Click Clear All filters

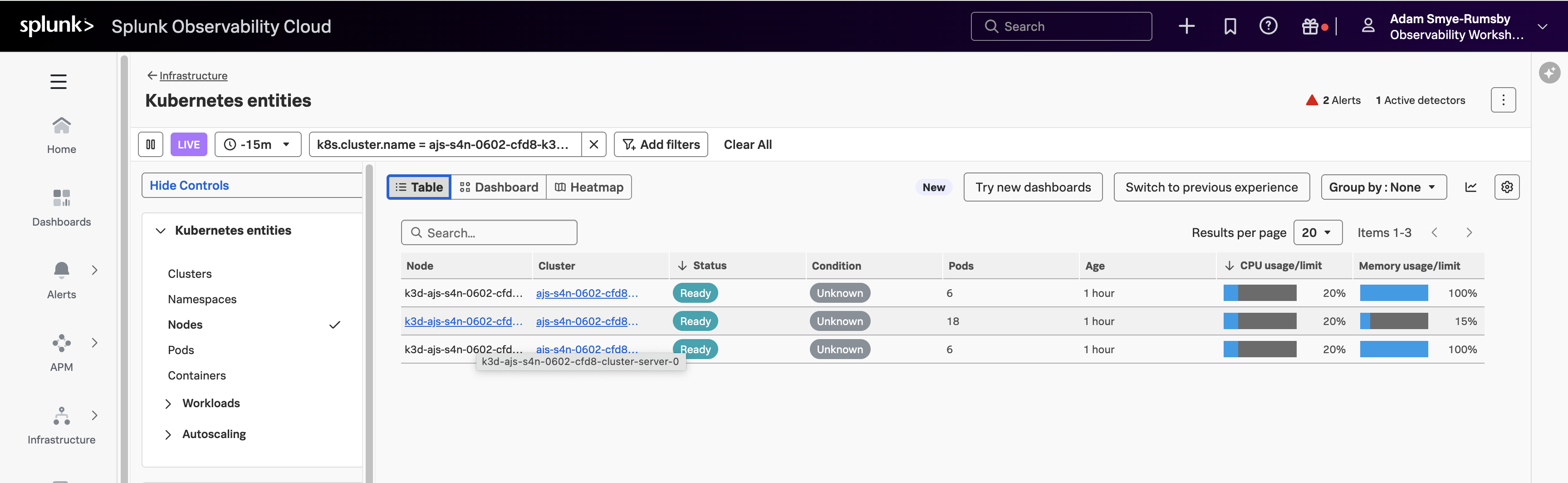pyautogui.click(x=748, y=144)
